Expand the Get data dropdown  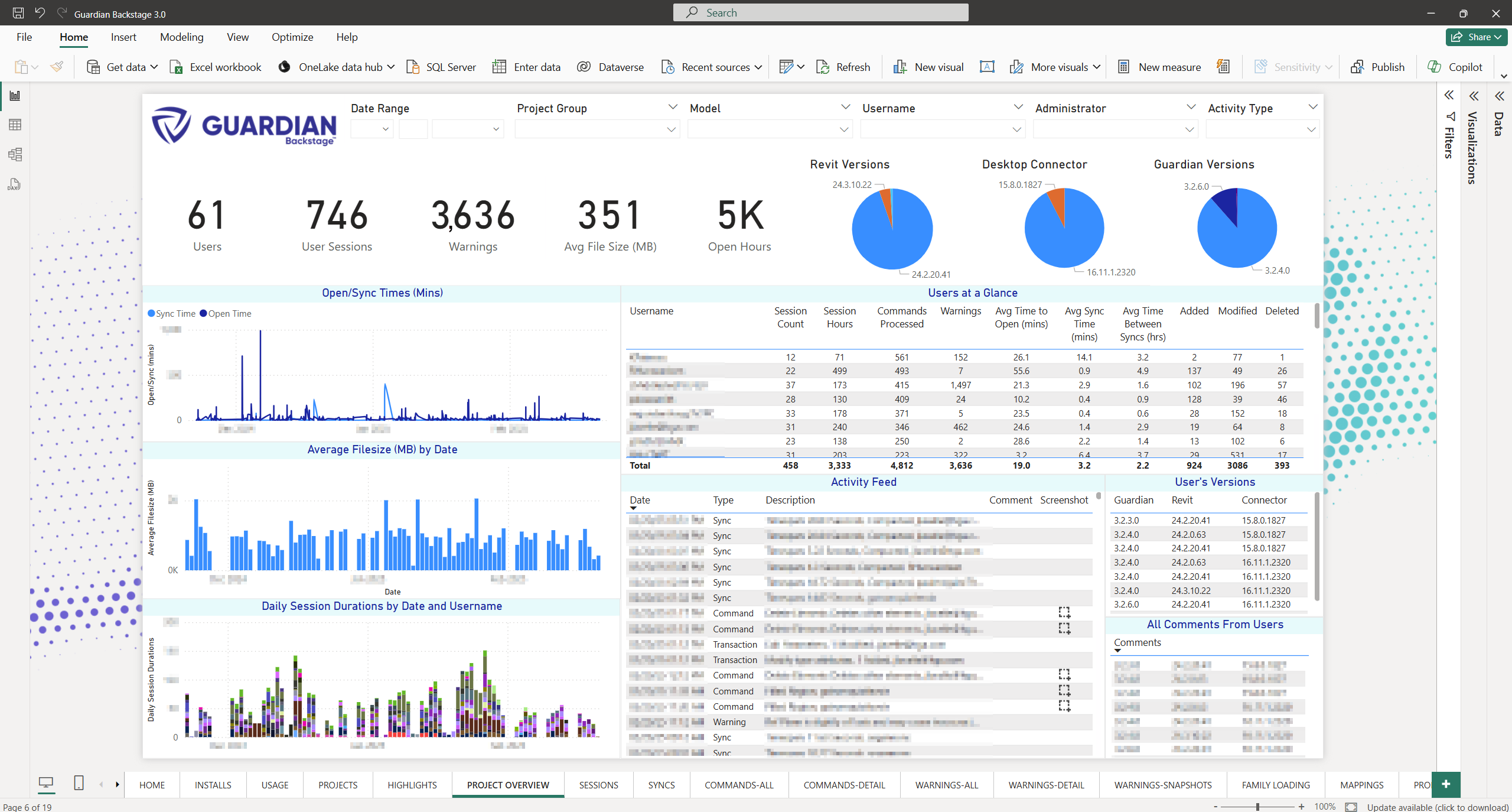[154, 67]
